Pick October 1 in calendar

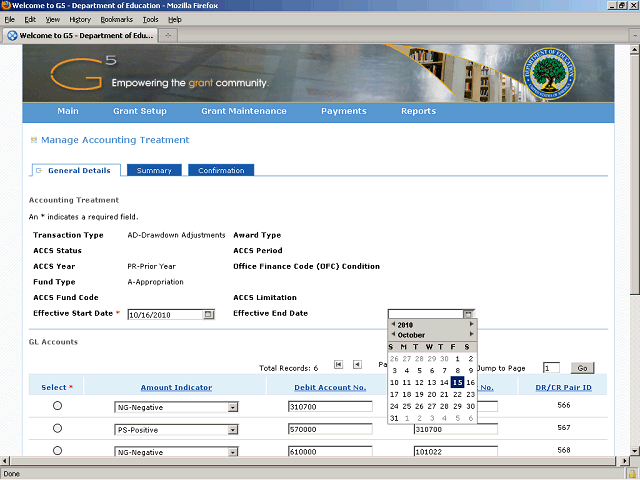(x=458, y=359)
